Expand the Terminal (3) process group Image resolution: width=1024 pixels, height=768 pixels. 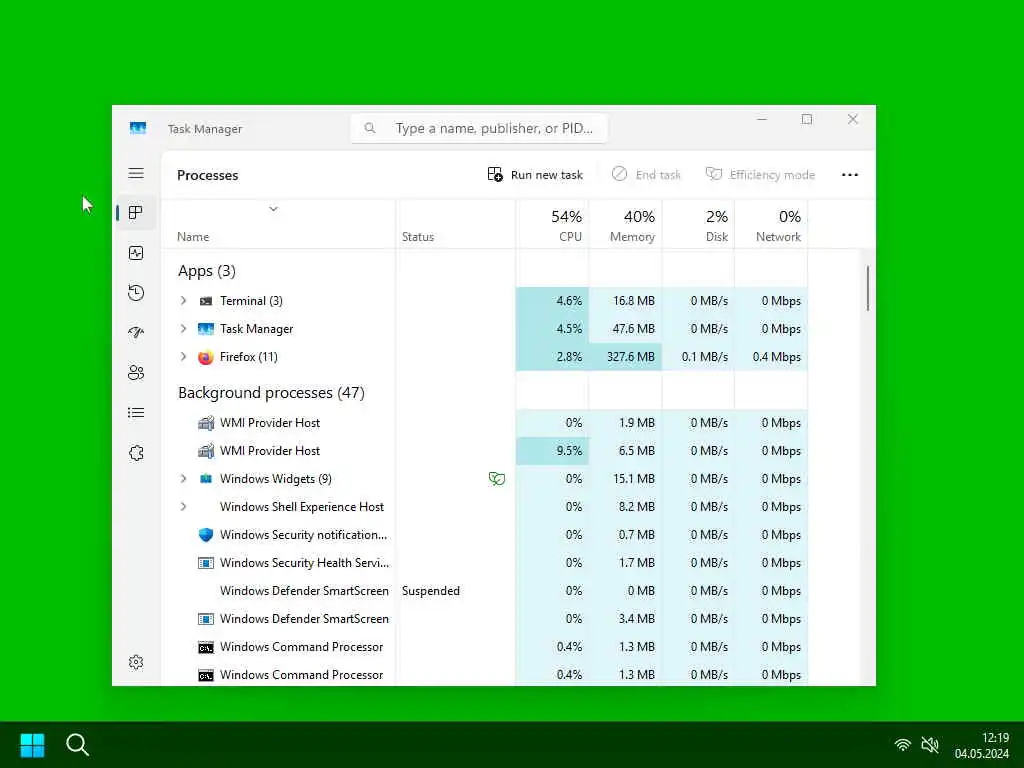coord(184,301)
